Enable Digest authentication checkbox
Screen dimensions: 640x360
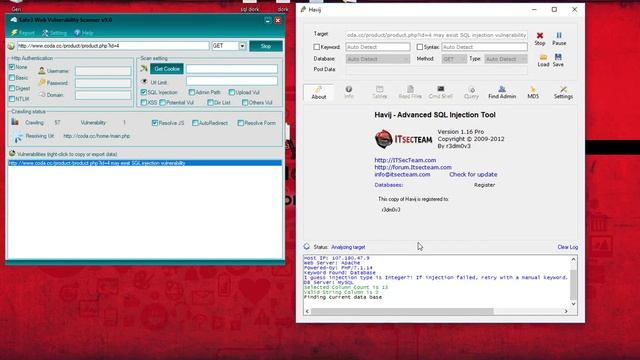[x=12, y=88]
